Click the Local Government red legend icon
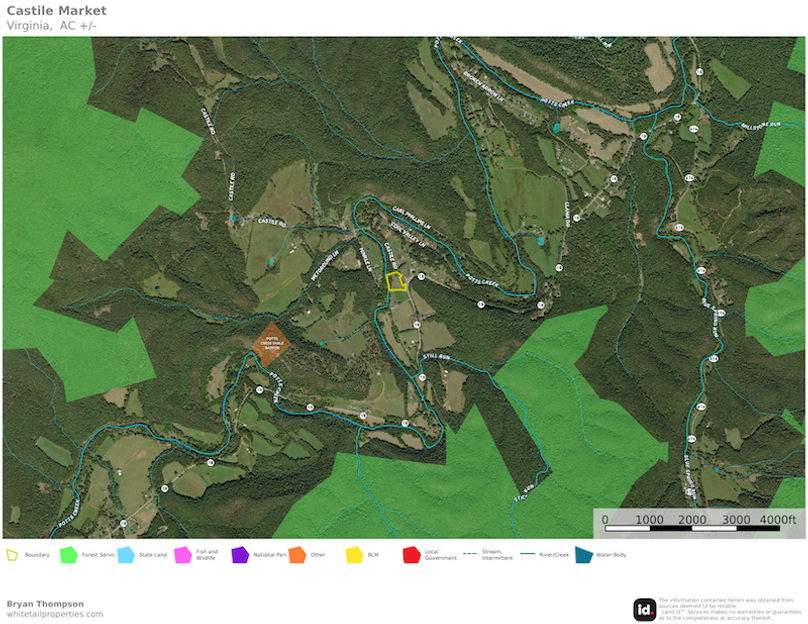This screenshot has height=624, width=808. click(x=411, y=552)
